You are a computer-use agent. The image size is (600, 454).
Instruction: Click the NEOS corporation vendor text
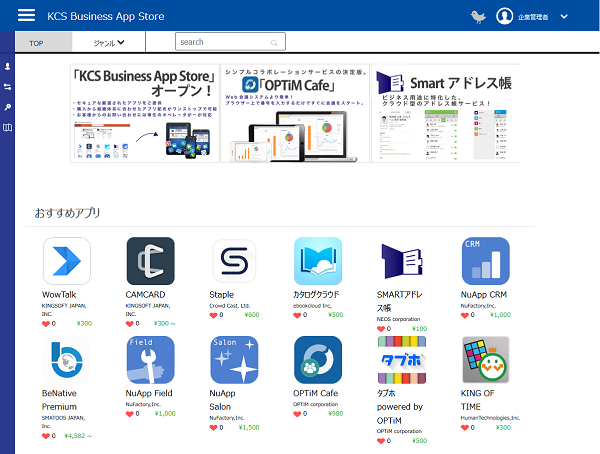click(398, 319)
